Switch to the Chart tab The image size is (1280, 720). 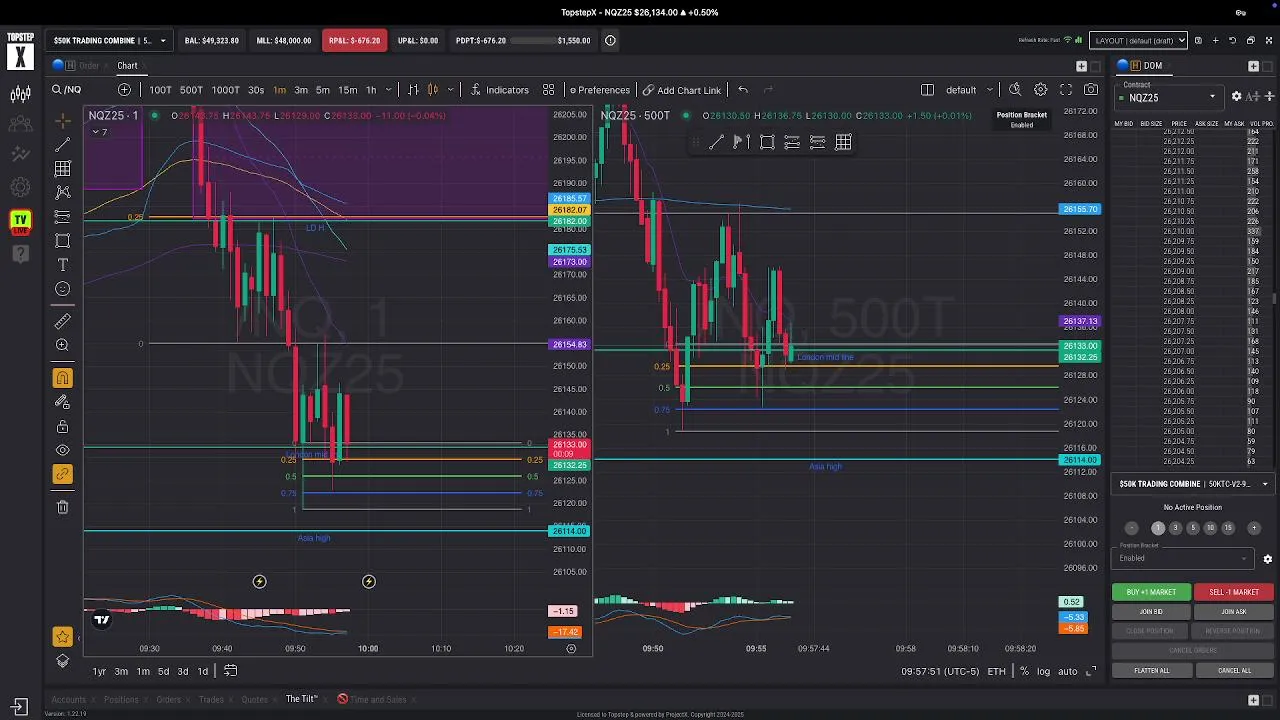pyautogui.click(x=127, y=66)
